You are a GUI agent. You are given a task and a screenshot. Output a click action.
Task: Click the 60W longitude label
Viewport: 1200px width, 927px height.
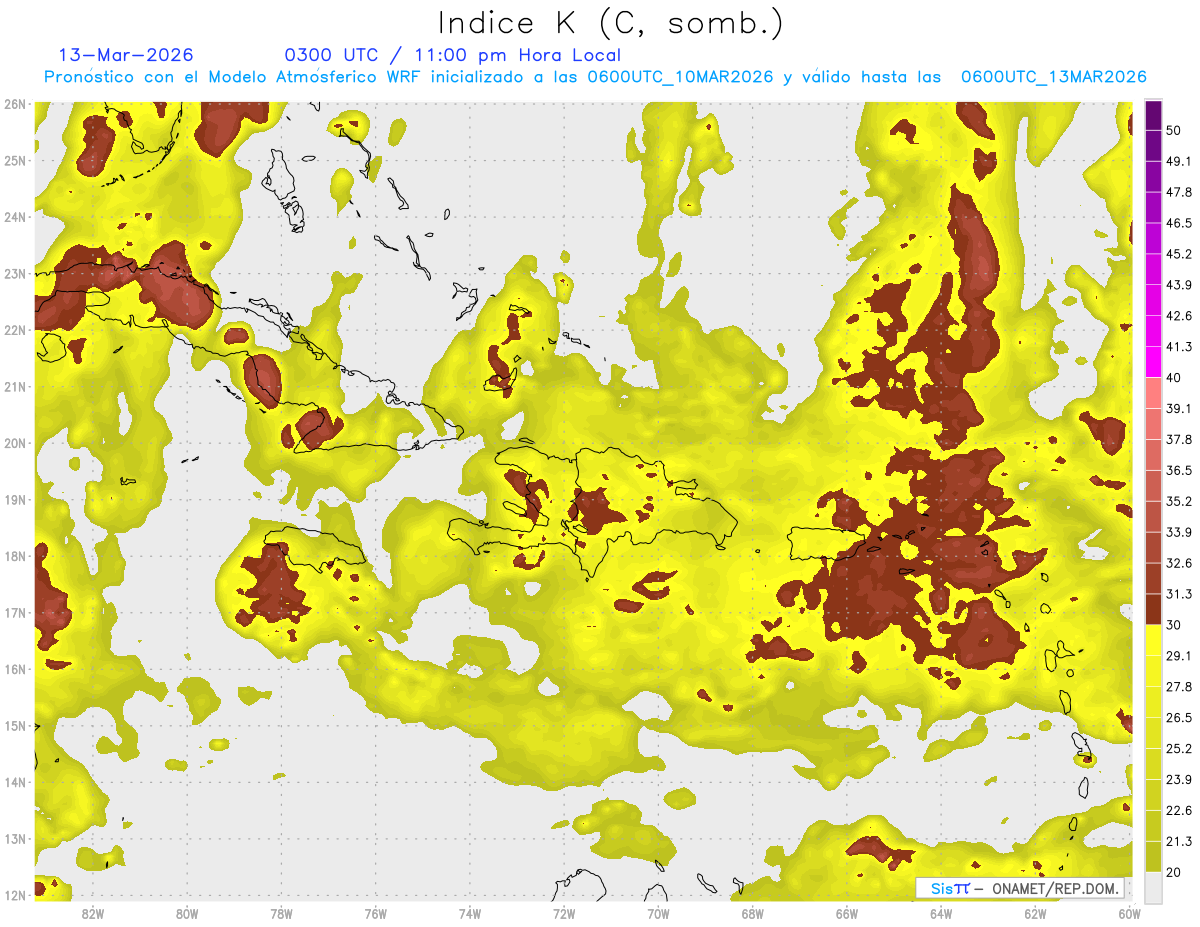[x=1130, y=913]
